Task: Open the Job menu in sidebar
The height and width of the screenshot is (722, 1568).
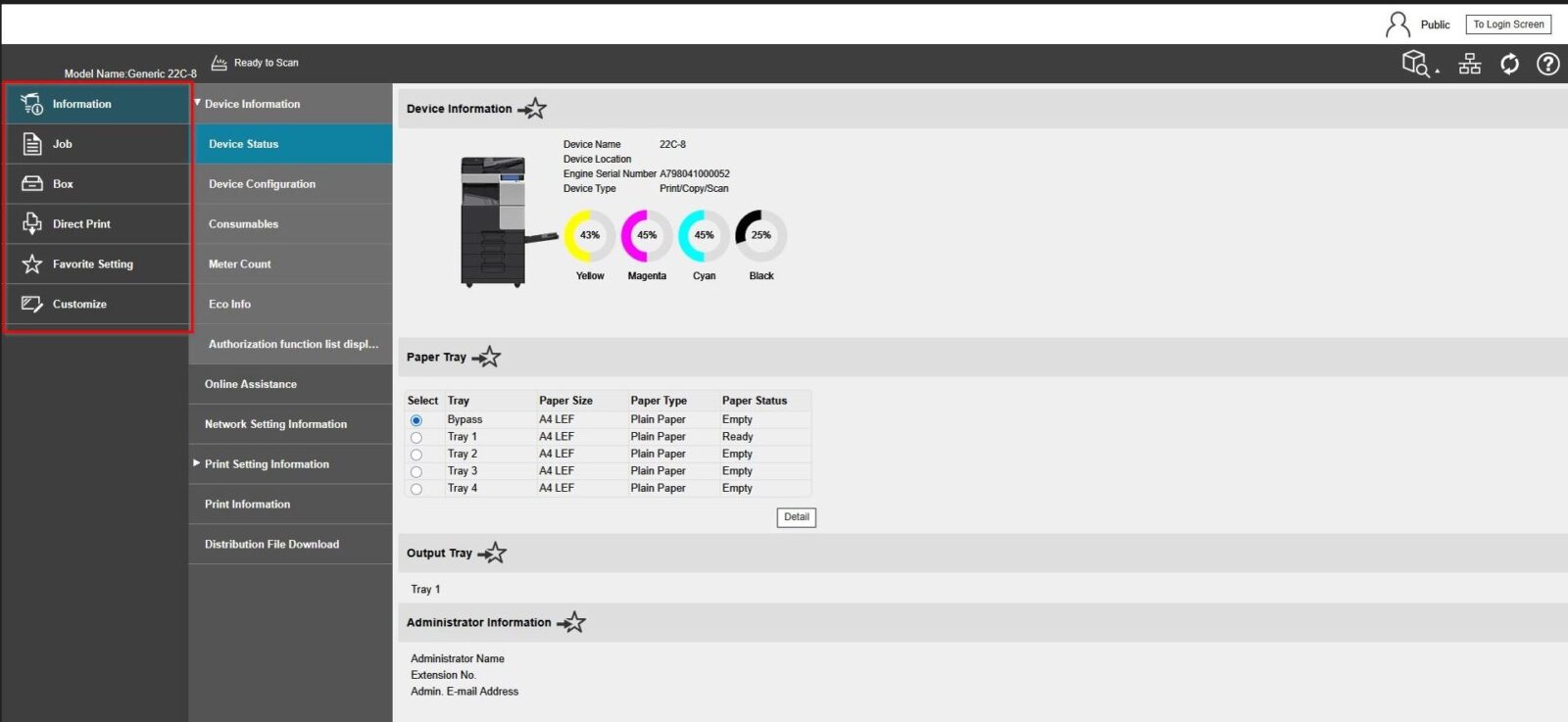Action: 63,144
